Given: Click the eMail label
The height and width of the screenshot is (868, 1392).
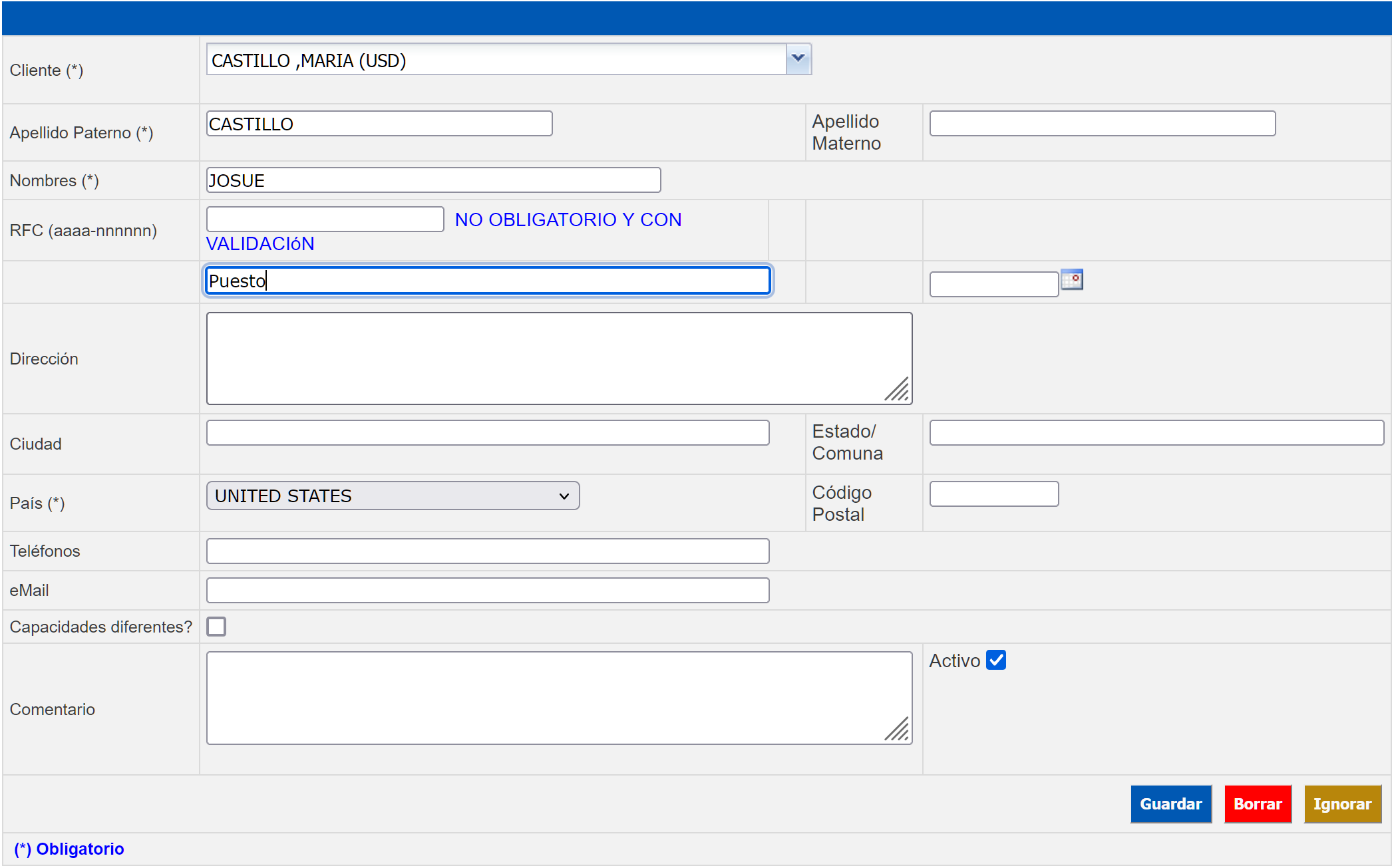Looking at the screenshot, I should (x=29, y=590).
